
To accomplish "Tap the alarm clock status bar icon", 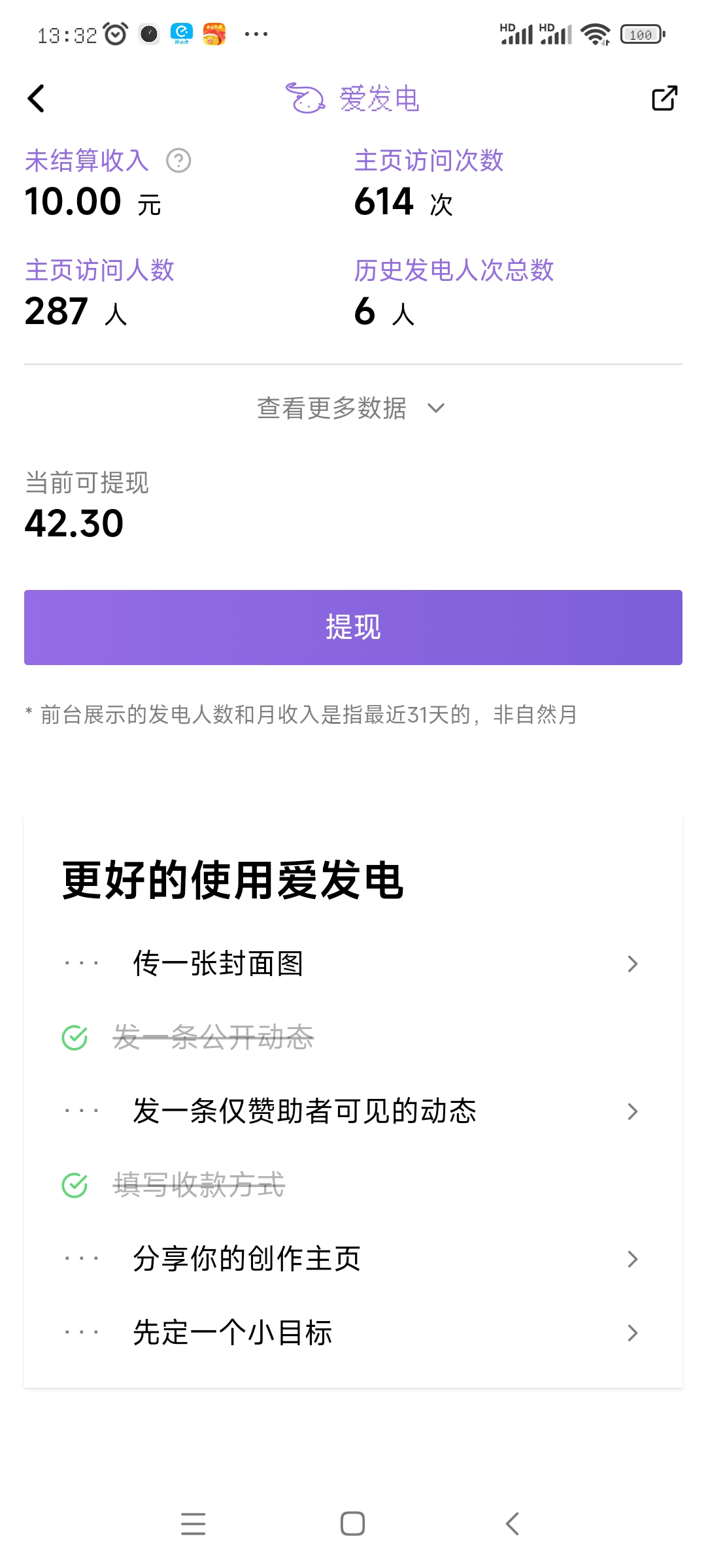I will [x=116, y=34].
